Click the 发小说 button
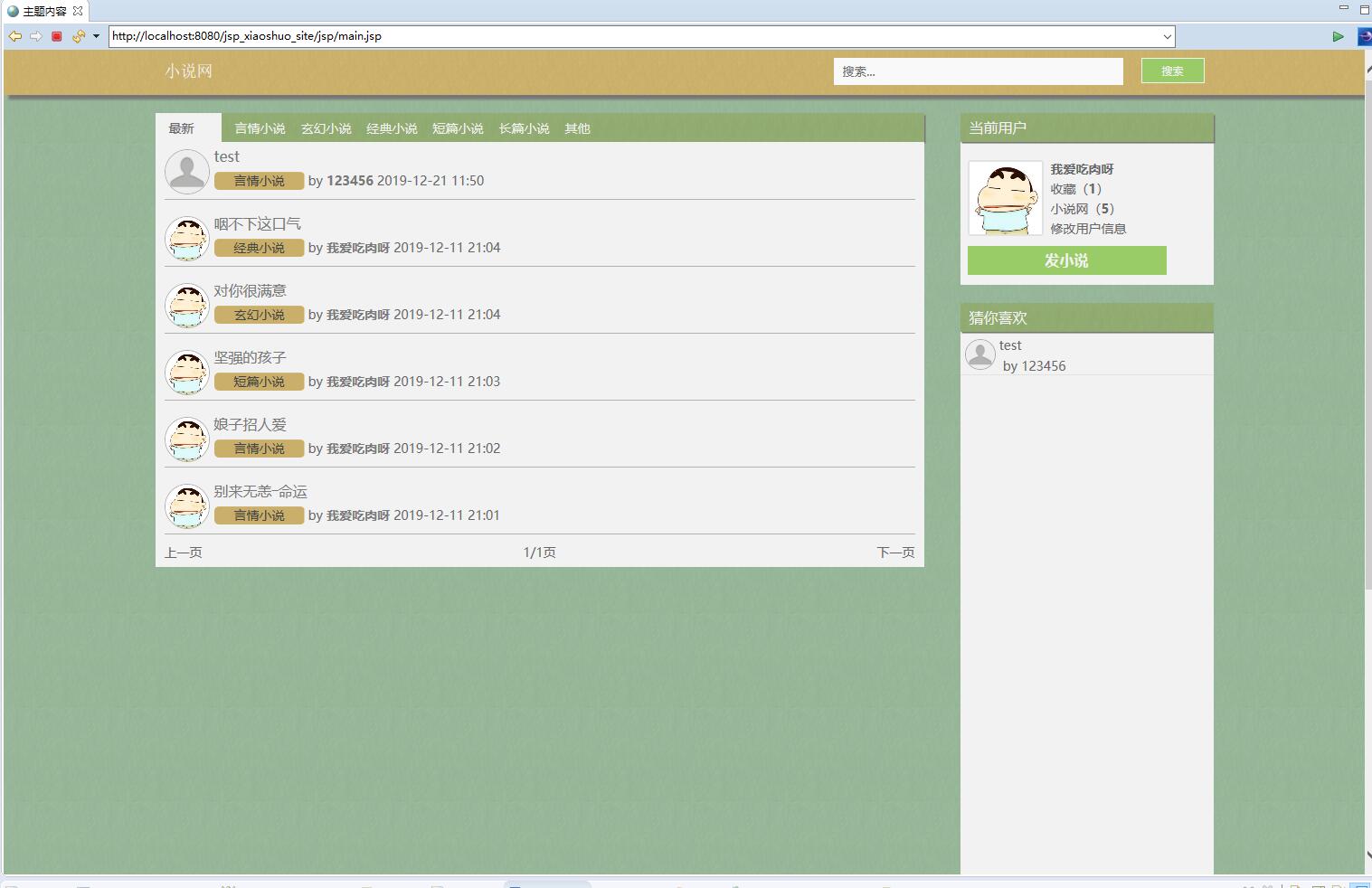This screenshot has height=888, width=1372. click(x=1067, y=260)
